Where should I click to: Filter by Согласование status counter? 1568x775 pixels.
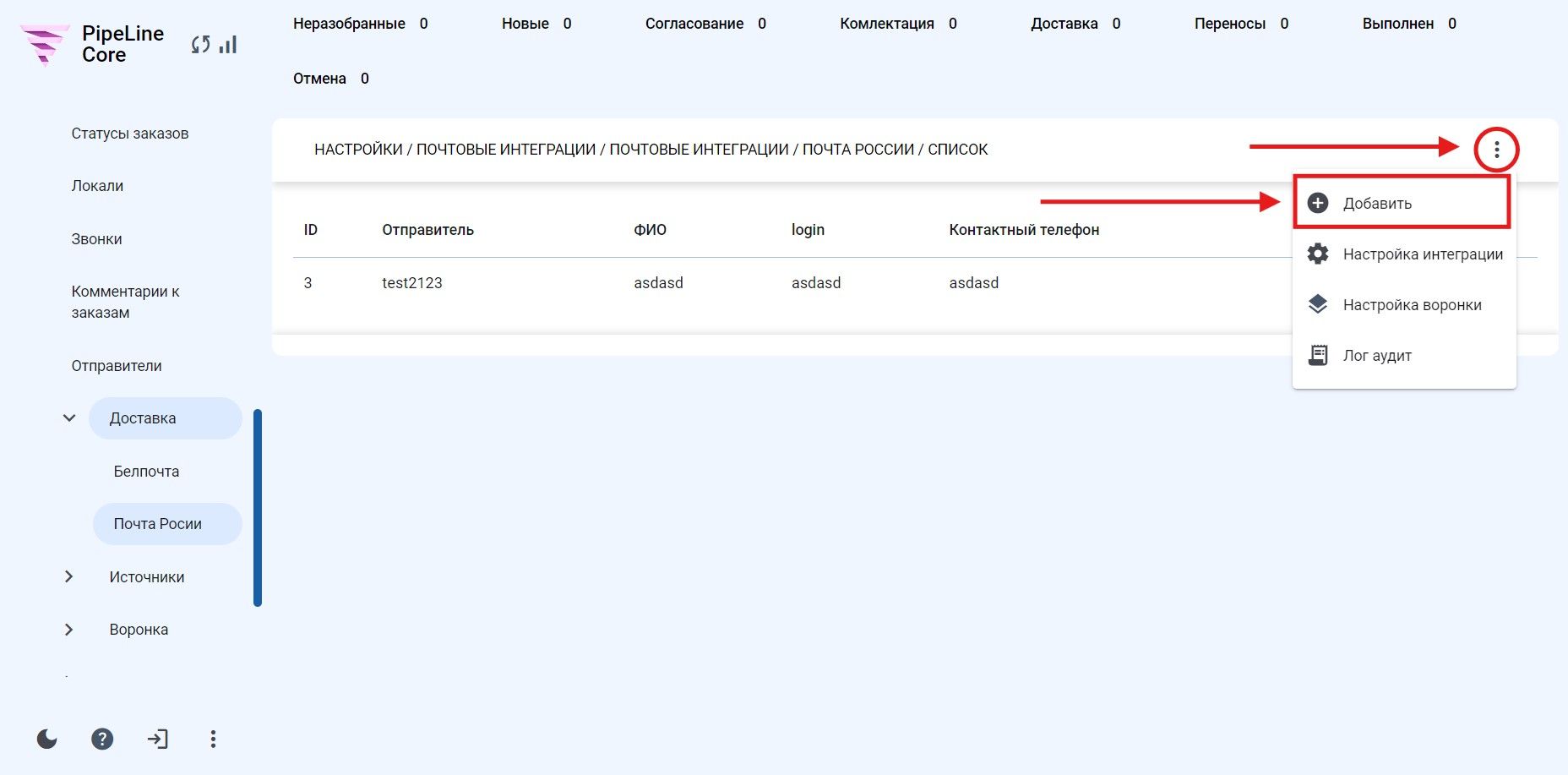705,24
